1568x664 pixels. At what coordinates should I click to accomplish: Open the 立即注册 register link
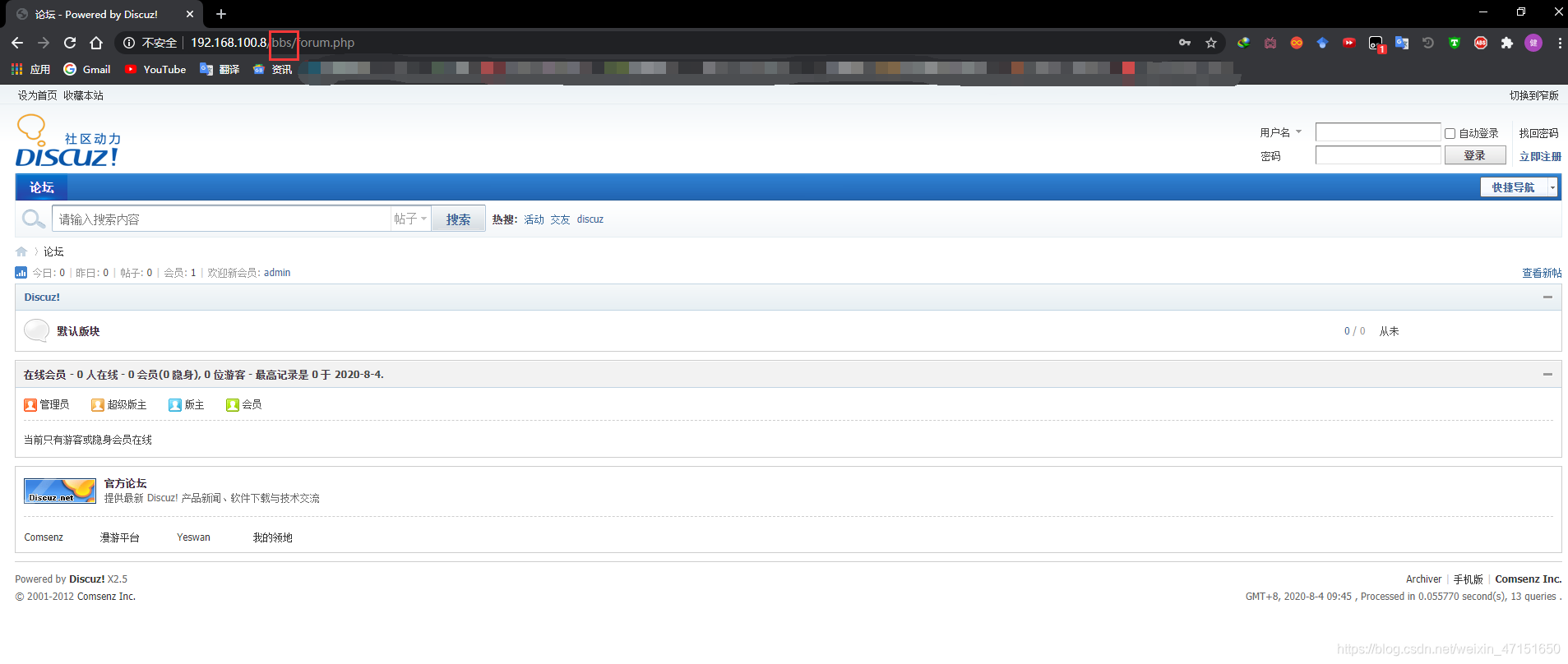(1540, 156)
